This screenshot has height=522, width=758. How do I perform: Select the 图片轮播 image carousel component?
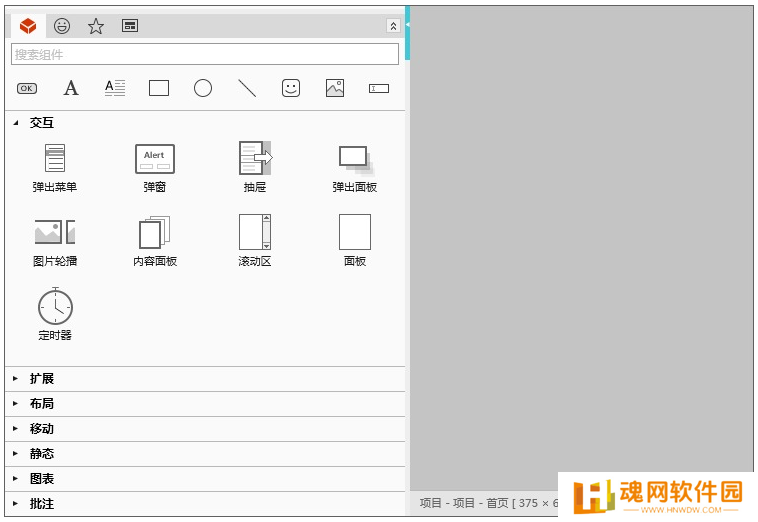coord(55,242)
